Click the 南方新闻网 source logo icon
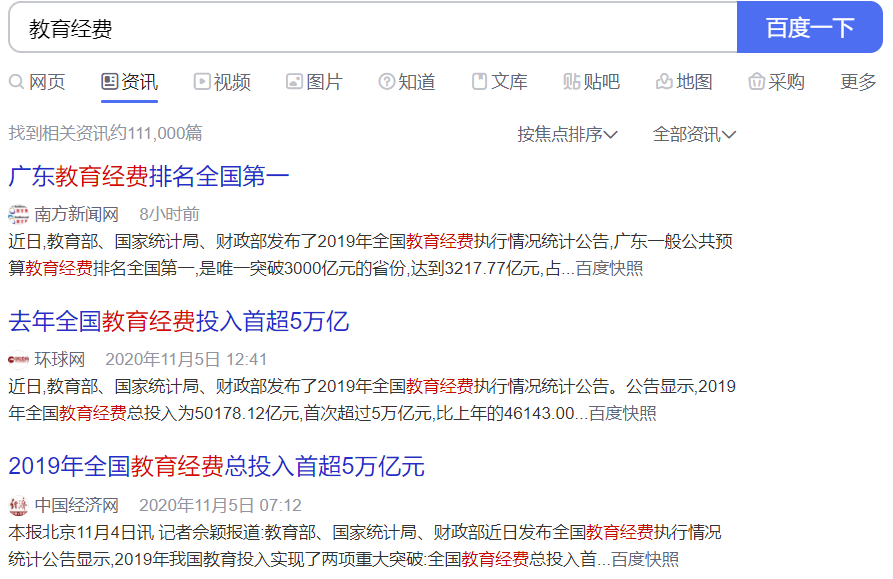The height and width of the screenshot is (579, 893). 18,213
